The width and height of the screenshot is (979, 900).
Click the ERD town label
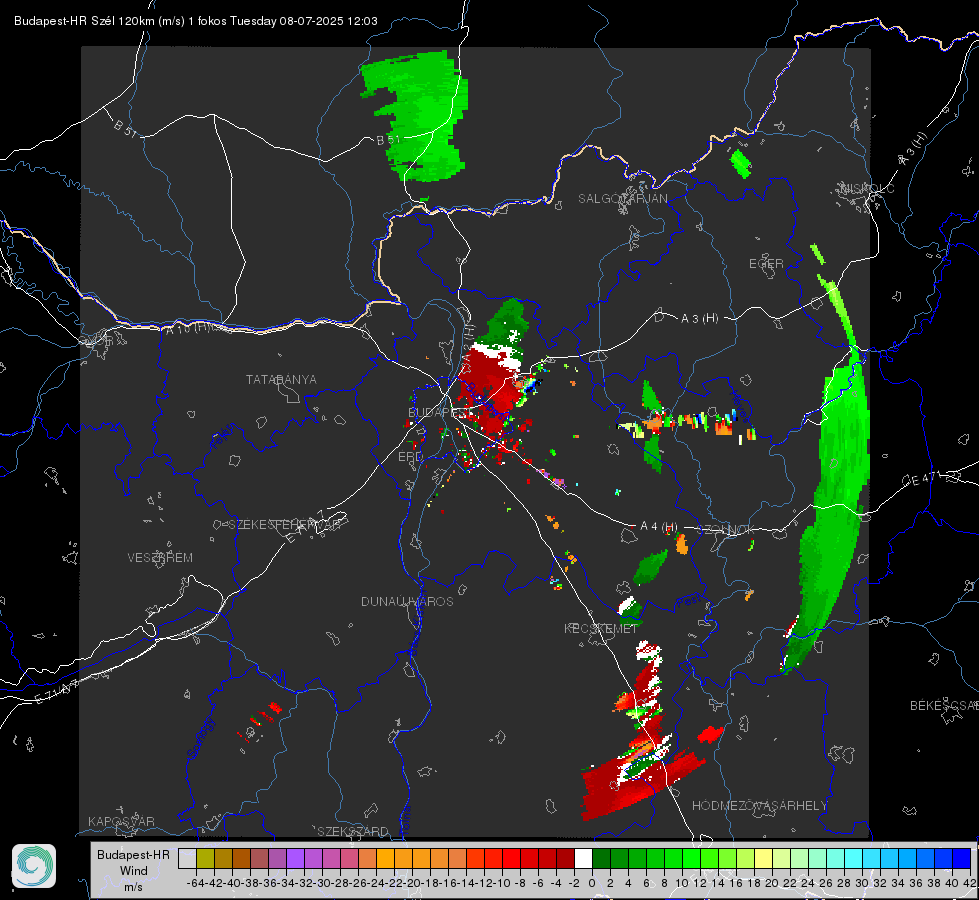(410, 457)
